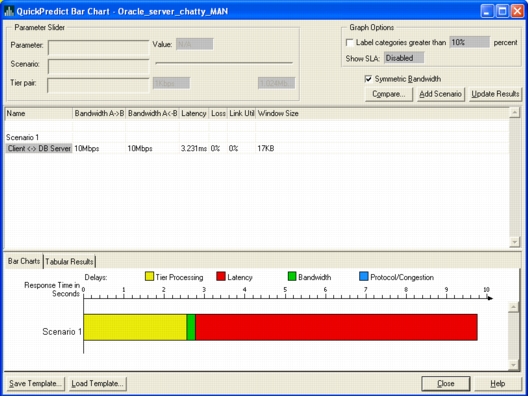Click the Update Results button
Image resolution: width=530 pixels, height=398 pixels.
point(495,94)
